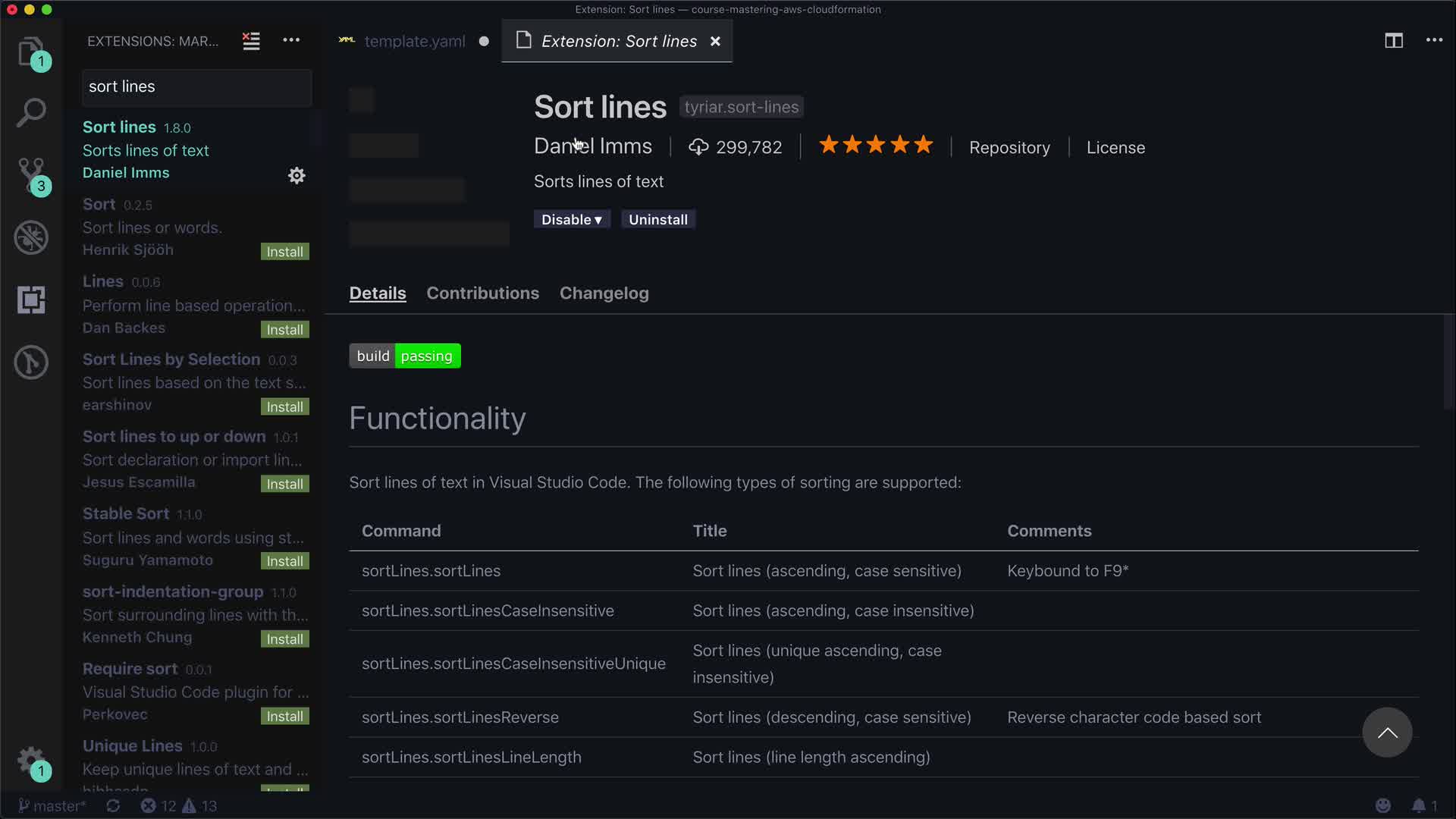Open the Repository link
The height and width of the screenshot is (819, 1456).
pos(1009,148)
